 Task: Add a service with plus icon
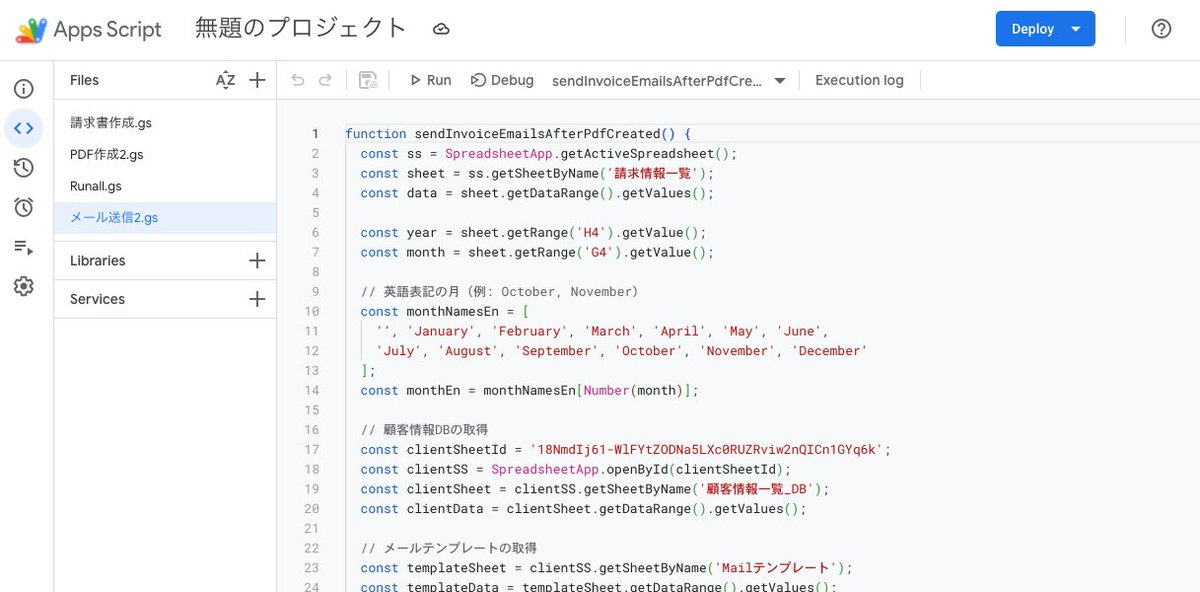click(x=257, y=299)
